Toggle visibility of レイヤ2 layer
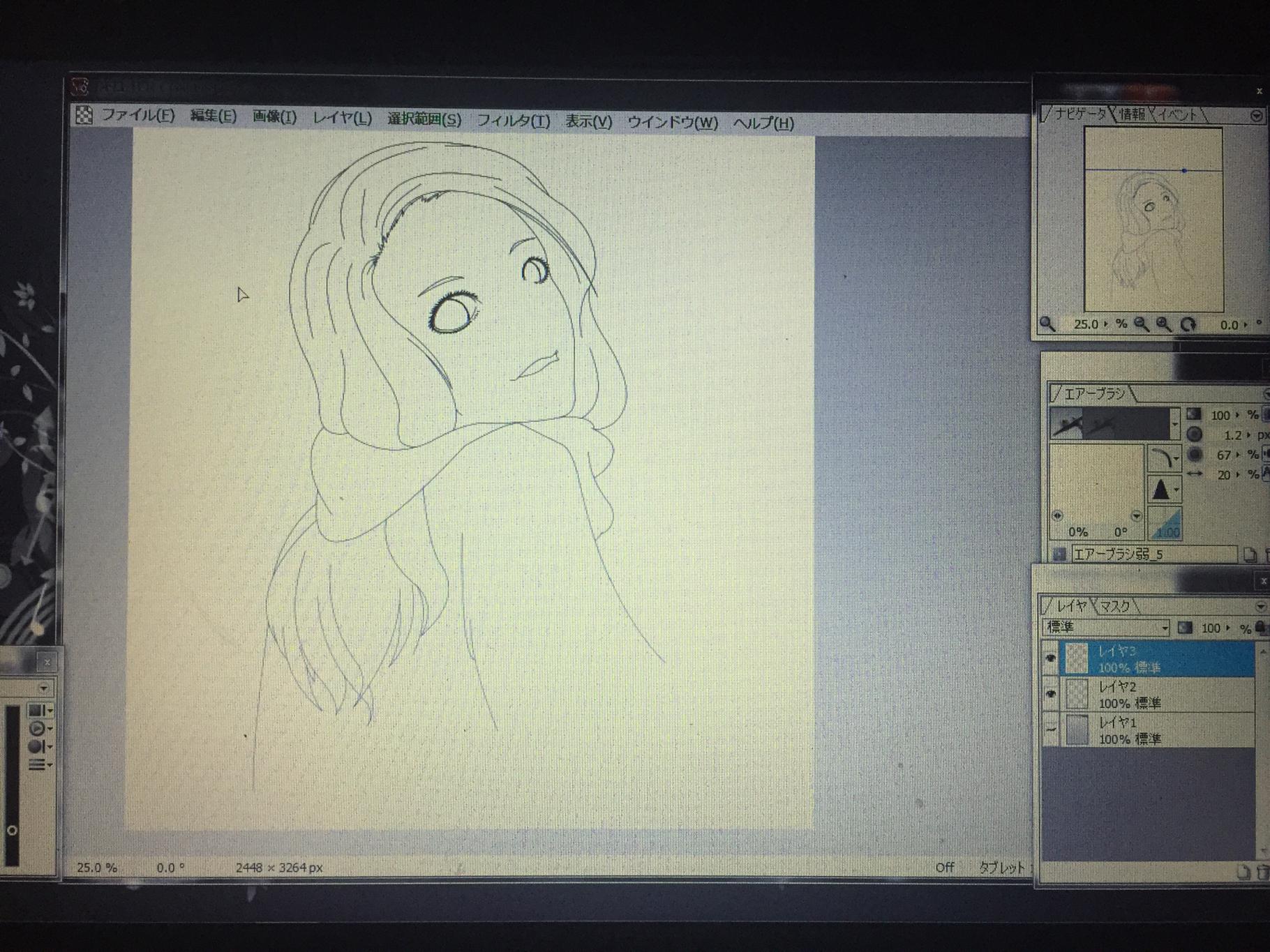Screen dimensions: 1270x952 (1051, 694)
